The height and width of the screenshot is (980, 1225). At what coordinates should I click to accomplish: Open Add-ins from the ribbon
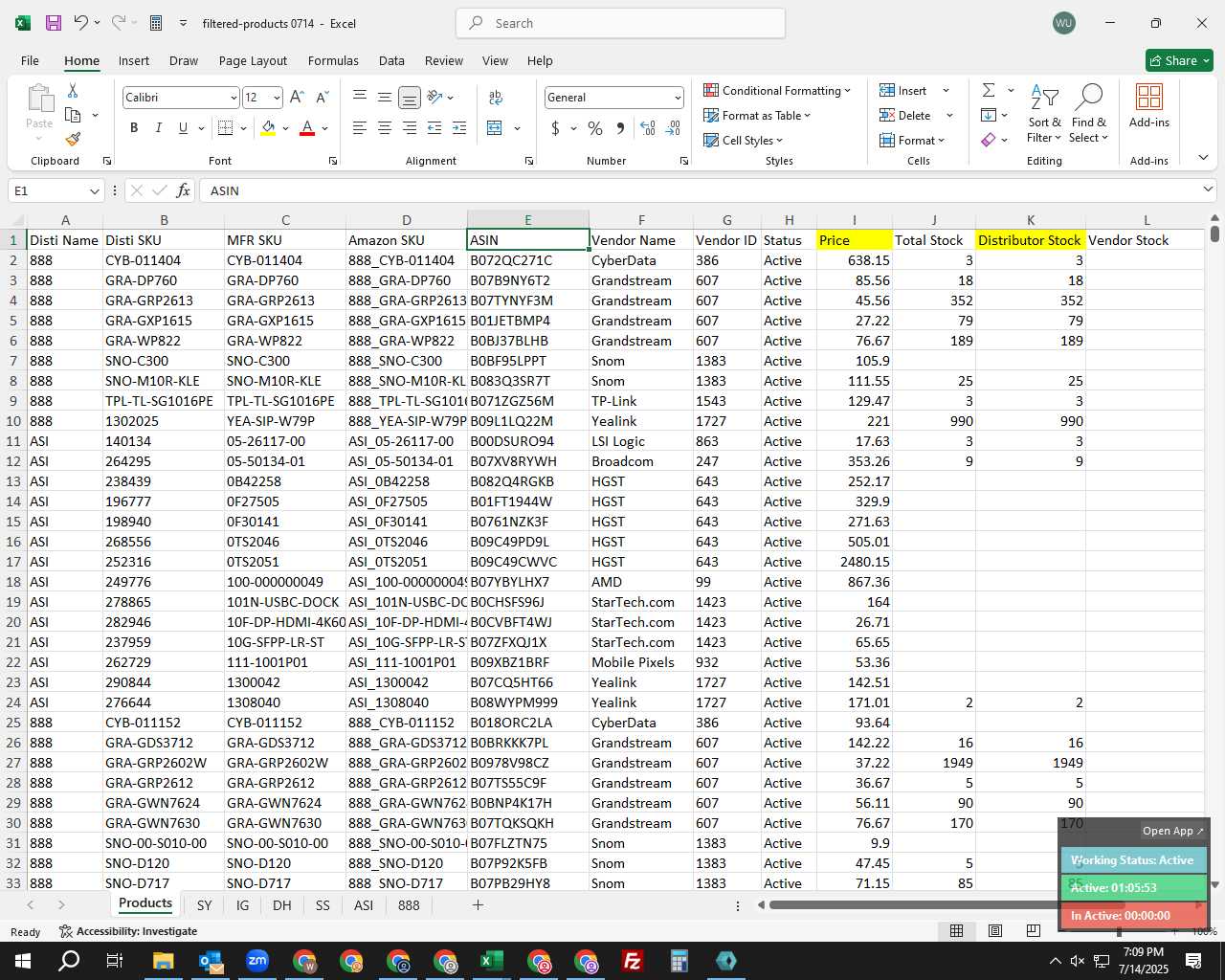point(1149,105)
